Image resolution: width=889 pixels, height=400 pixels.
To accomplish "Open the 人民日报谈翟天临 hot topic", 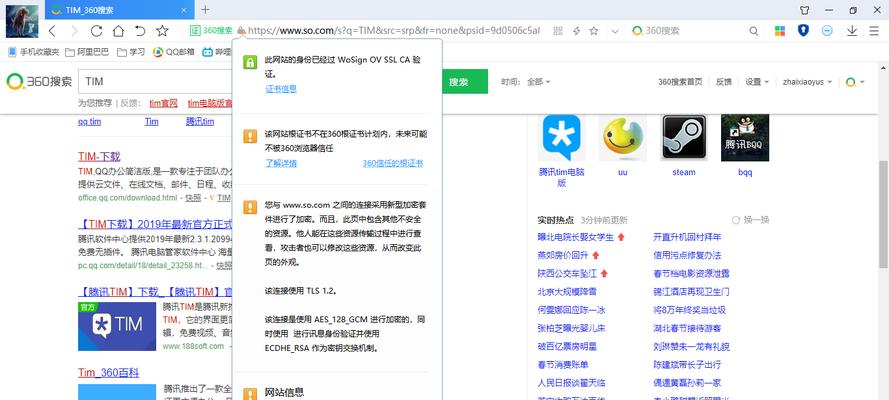I will point(572,383).
